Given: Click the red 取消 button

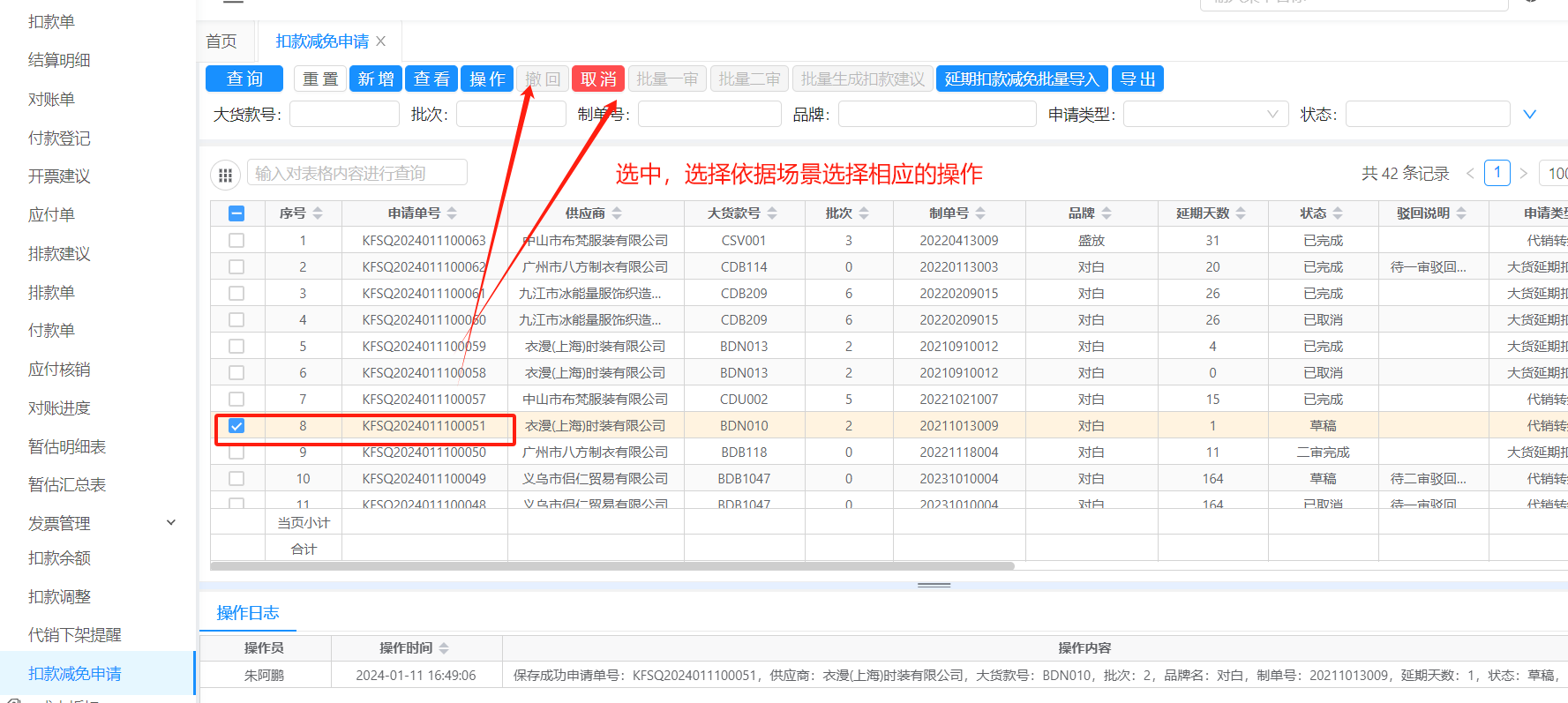Looking at the screenshot, I should [x=598, y=79].
